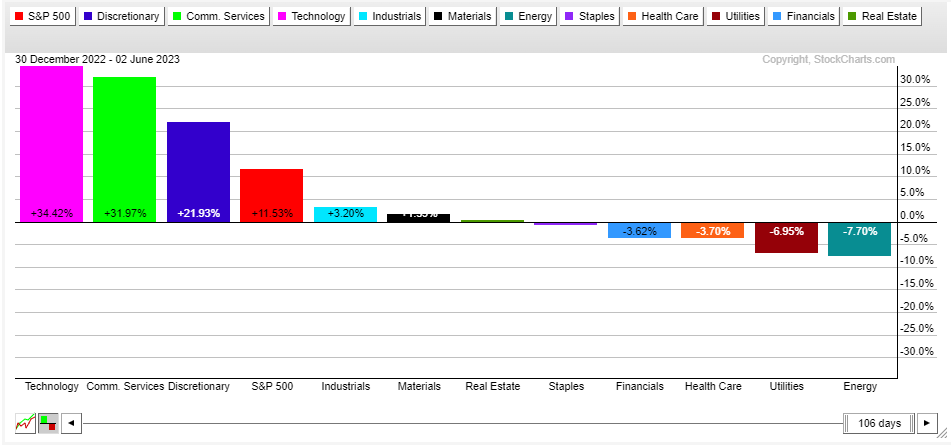Toggle the Comm. Services legend entry
This screenshot has height=445, width=951.
tap(220, 16)
